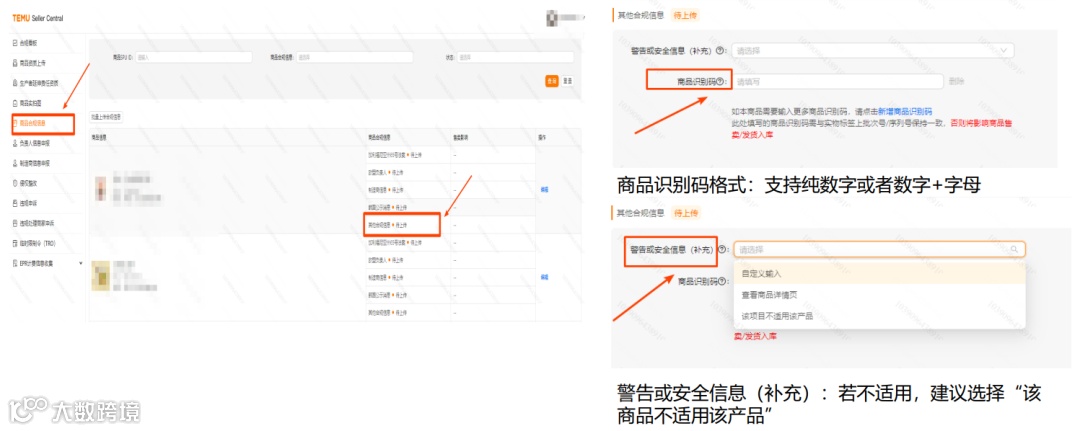Click 删除 next to 商品识别码 field

tap(956, 81)
